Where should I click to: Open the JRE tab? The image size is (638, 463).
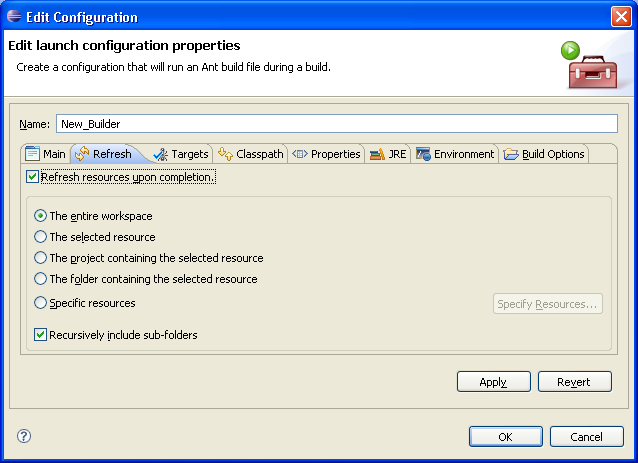(388, 154)
